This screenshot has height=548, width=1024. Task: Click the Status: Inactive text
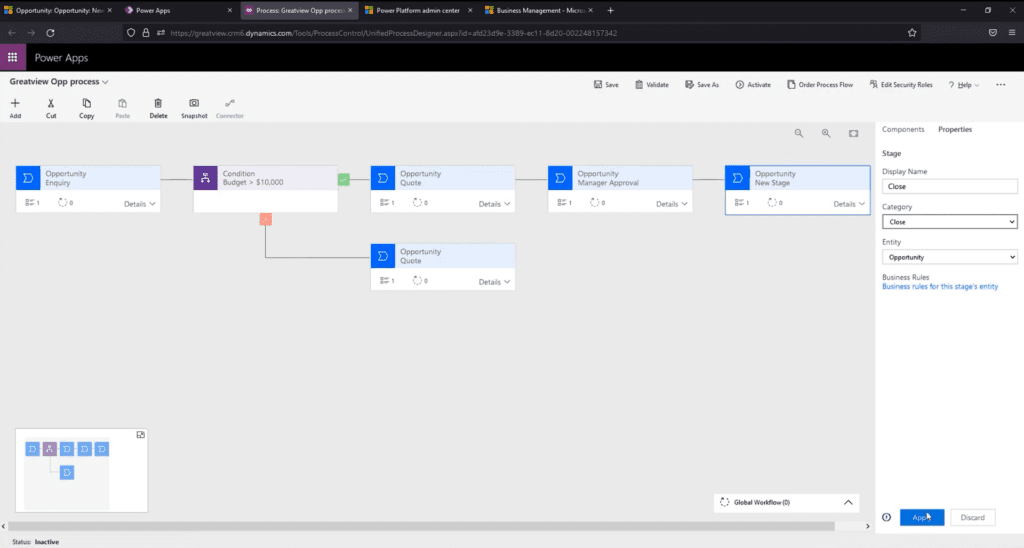pyautogui.click(x=35, y=542)
